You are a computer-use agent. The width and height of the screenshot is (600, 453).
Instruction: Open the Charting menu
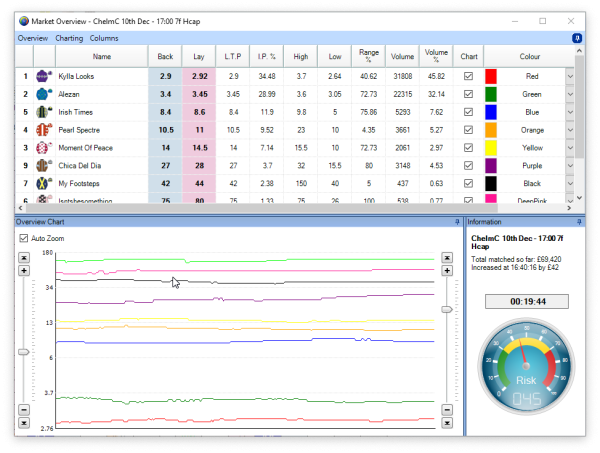coord(69,38)
